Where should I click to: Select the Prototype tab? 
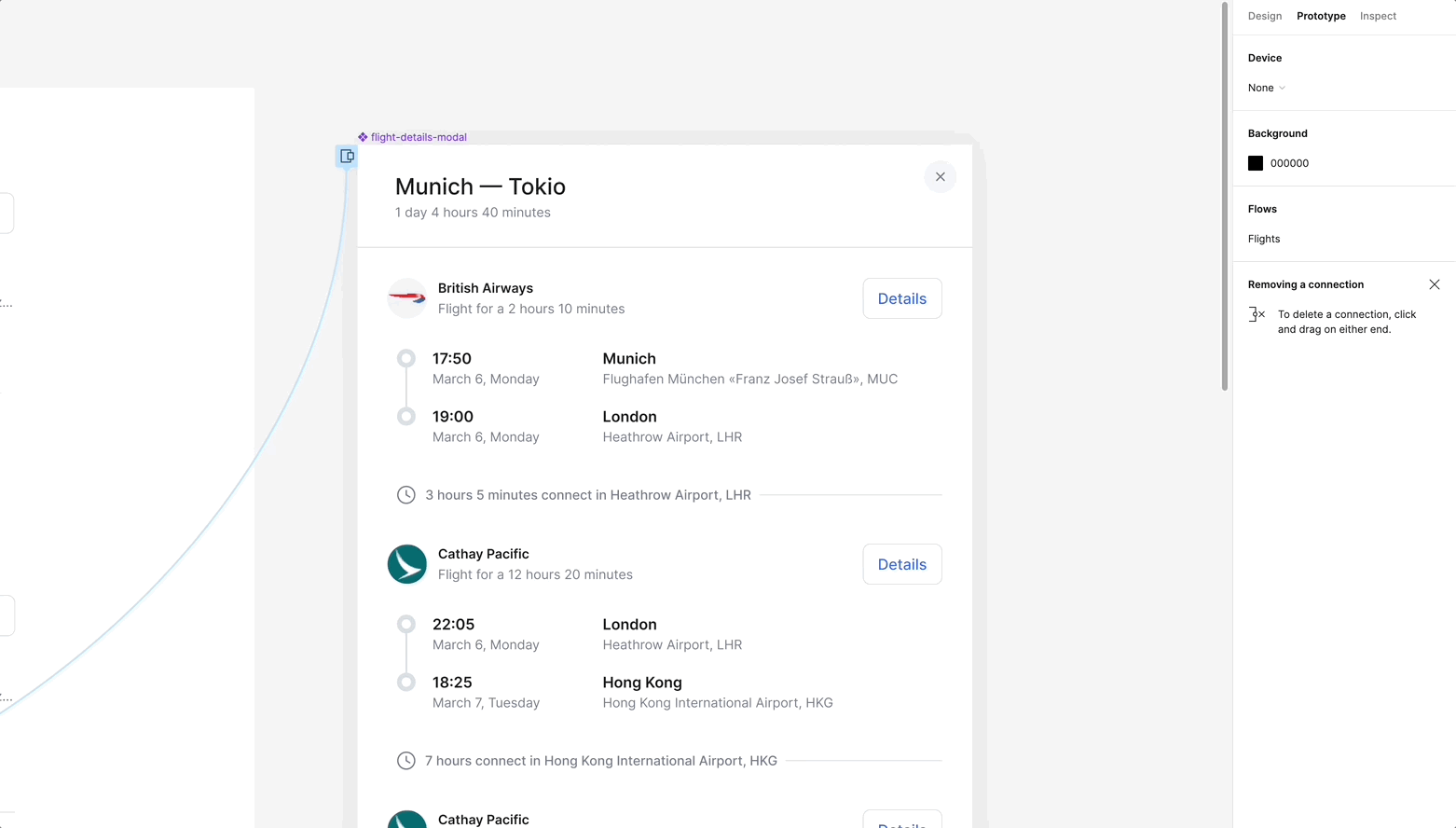tap(1321, 16)
